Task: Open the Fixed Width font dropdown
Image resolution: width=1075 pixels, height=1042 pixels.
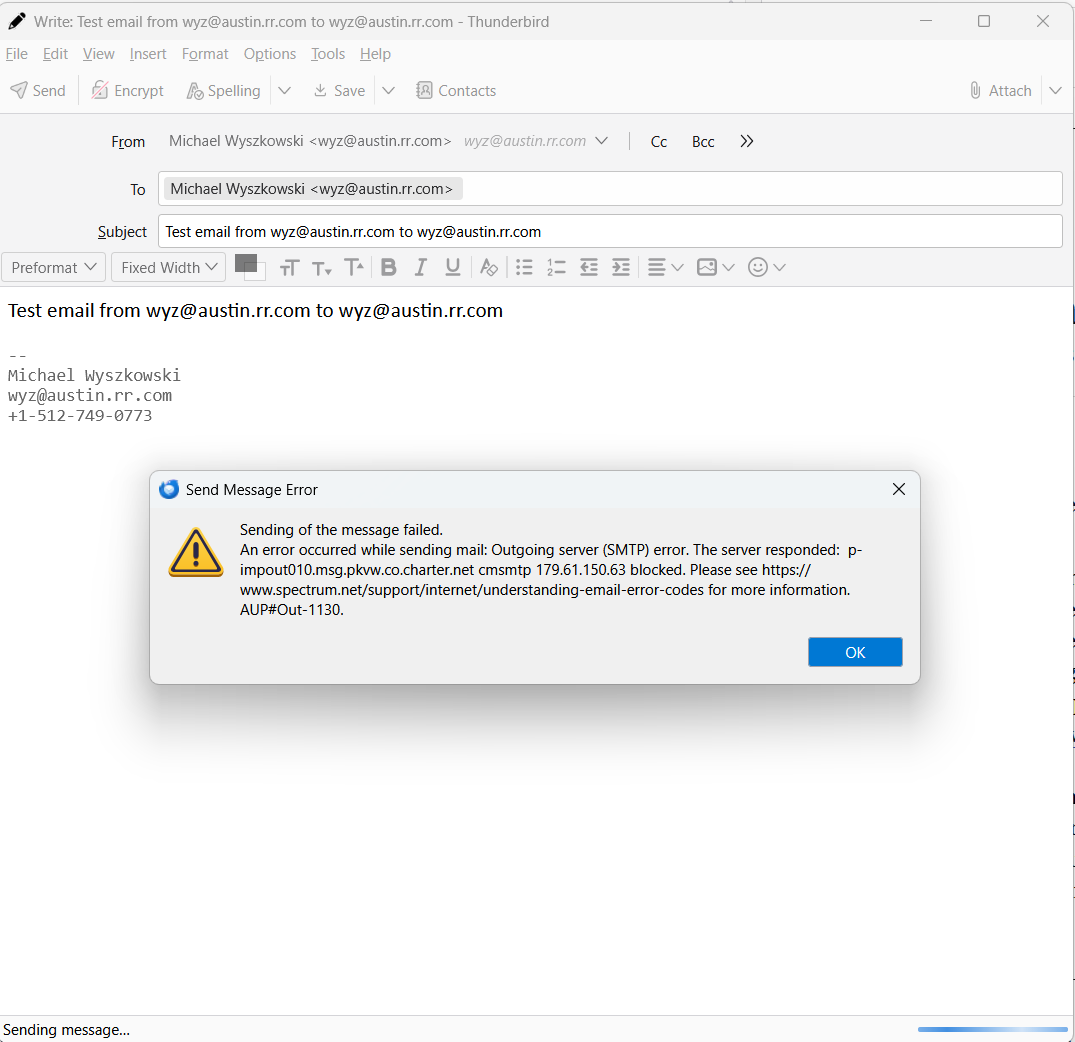Action: click(x=169, y=267)
